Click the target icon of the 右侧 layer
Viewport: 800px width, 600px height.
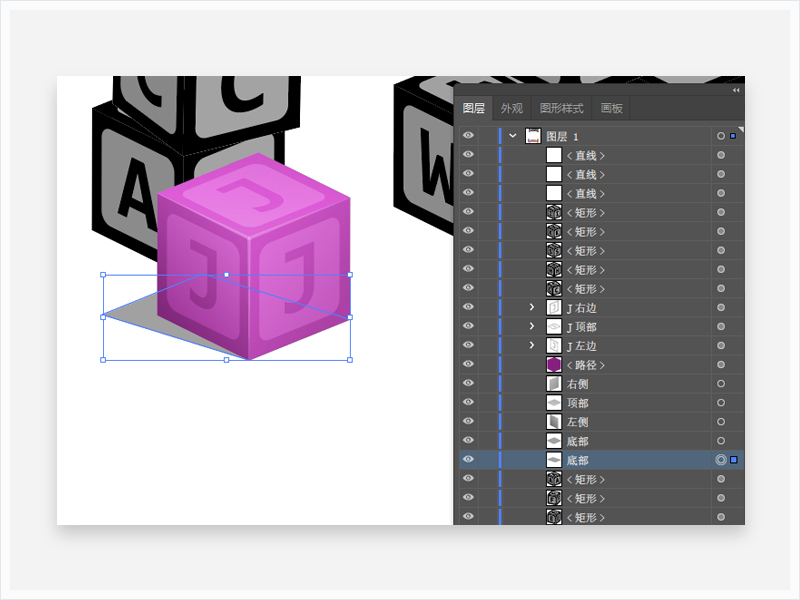click(720, 384)
